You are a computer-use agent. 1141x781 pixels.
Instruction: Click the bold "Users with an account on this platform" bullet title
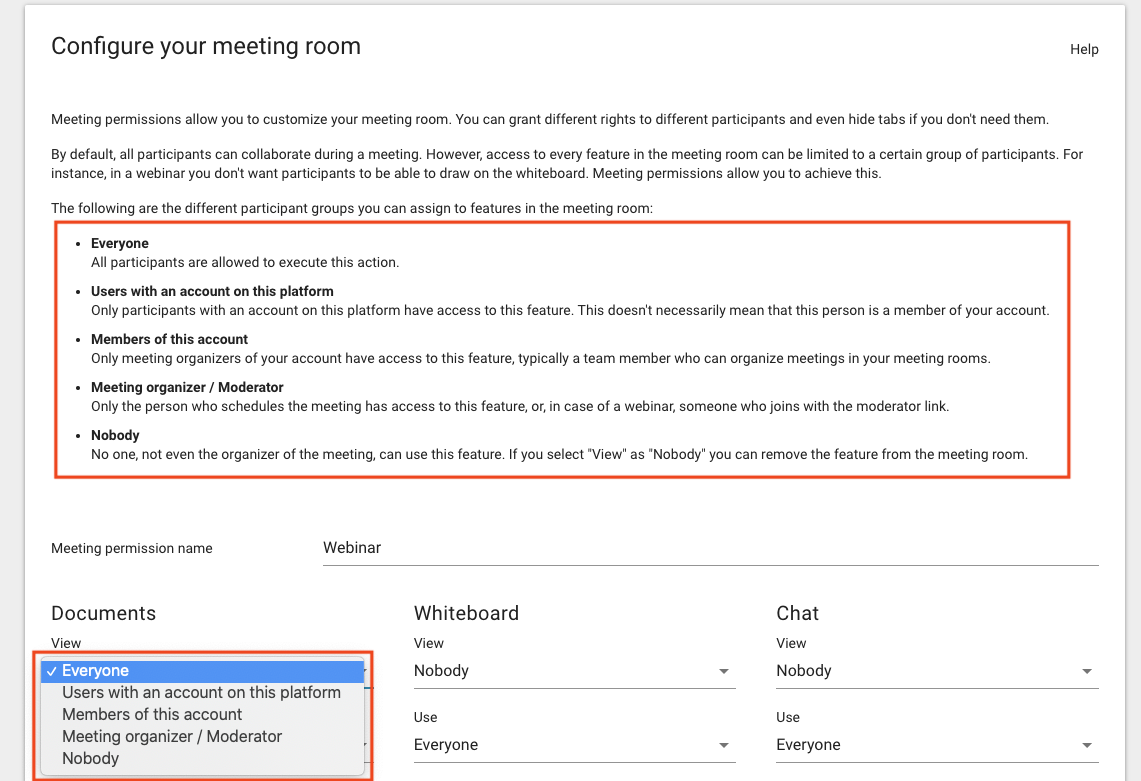[x=212, y=291]
